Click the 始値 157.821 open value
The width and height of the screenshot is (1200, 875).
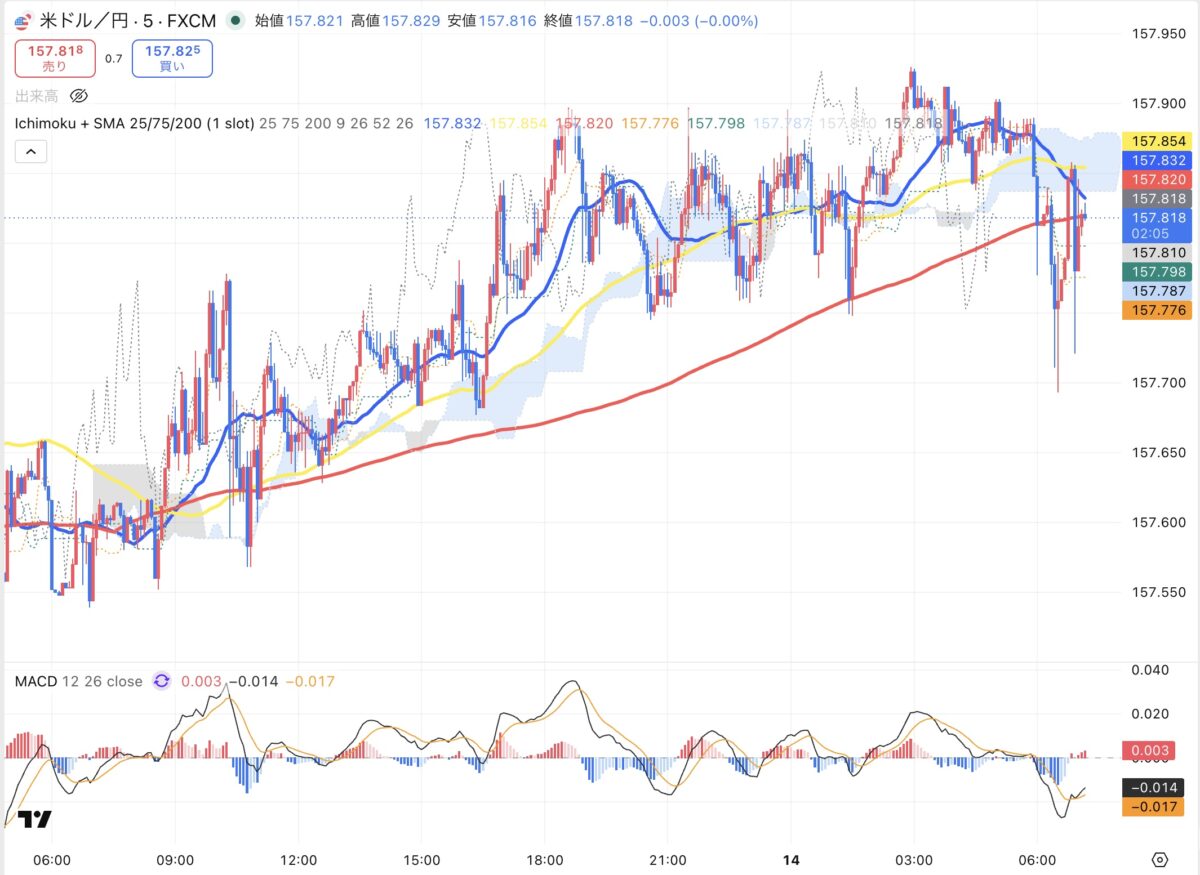300,20
